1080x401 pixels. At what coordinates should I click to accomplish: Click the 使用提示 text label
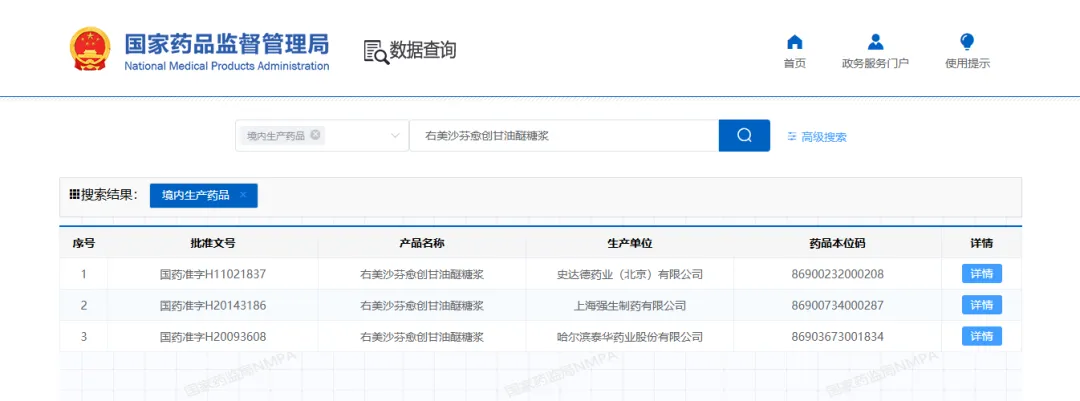pyautogui.click(x=967, y=63)
